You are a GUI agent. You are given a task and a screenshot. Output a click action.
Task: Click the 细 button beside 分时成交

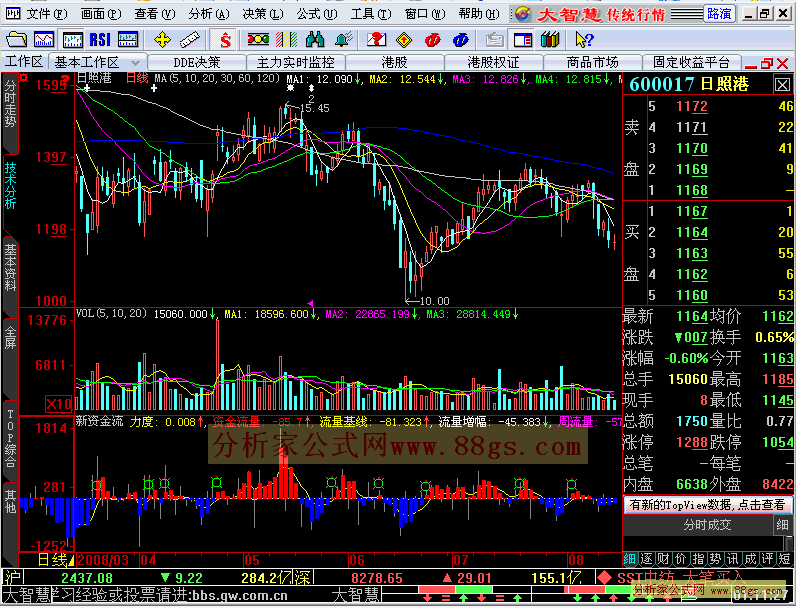click(x=782, y=525)
